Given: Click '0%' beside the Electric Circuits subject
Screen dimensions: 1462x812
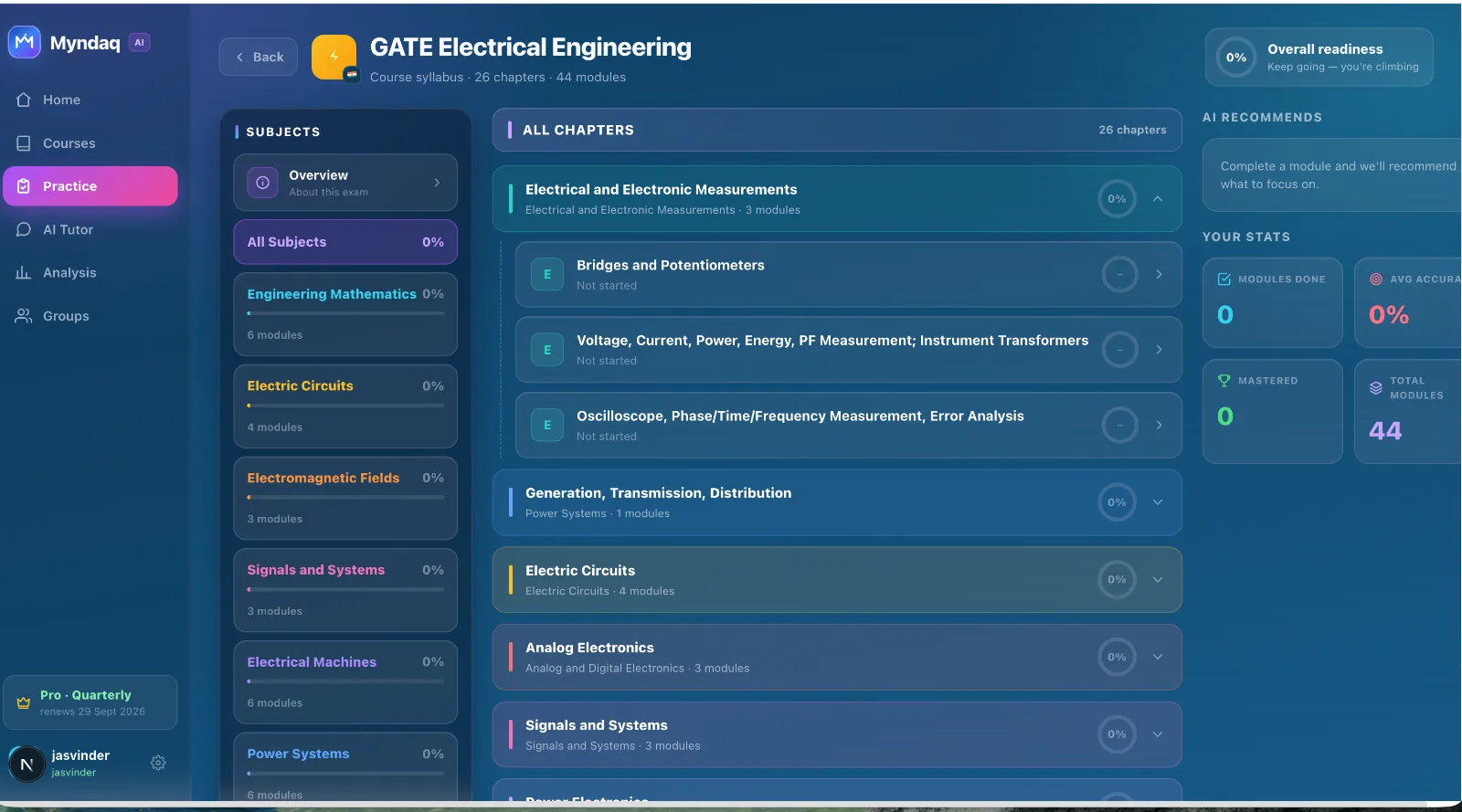Looking at the screenshot, I should (x=433, y=386).
